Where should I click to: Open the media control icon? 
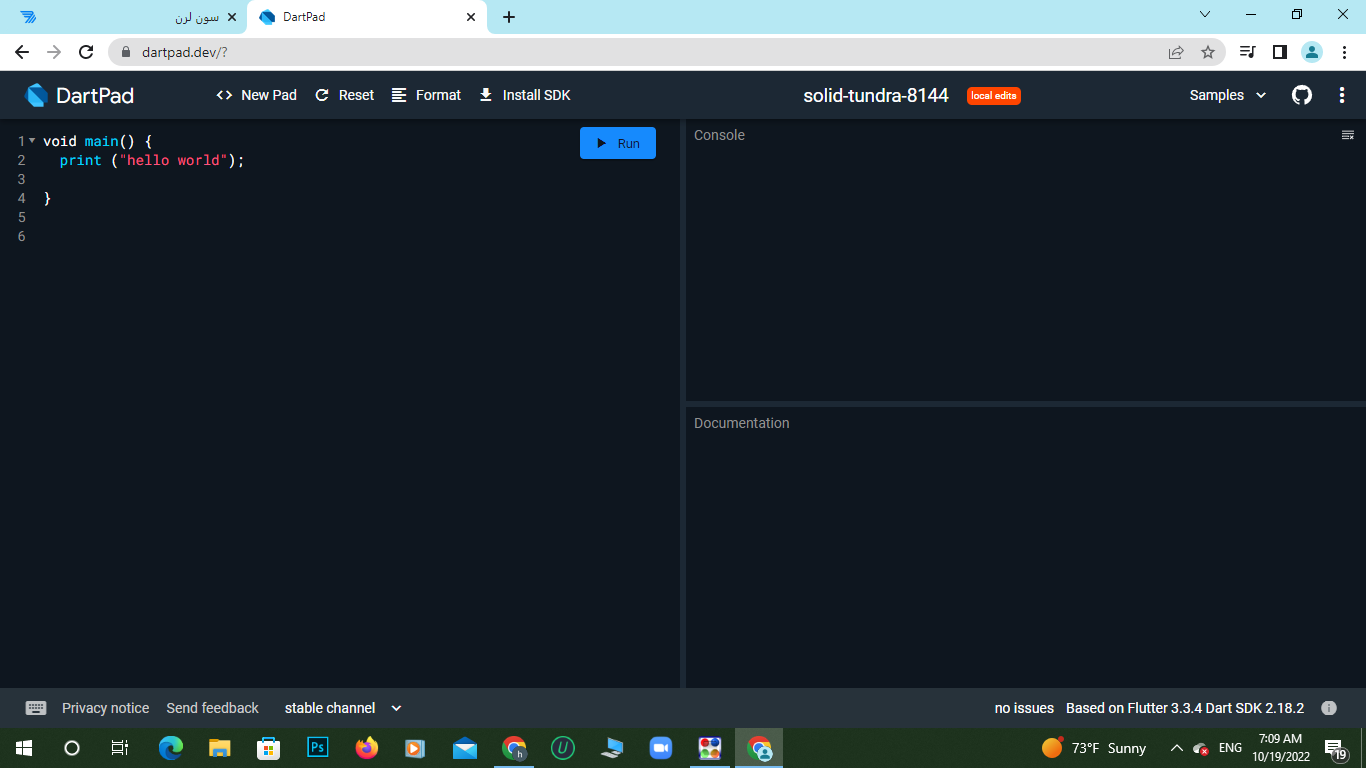click(1247, 52)
